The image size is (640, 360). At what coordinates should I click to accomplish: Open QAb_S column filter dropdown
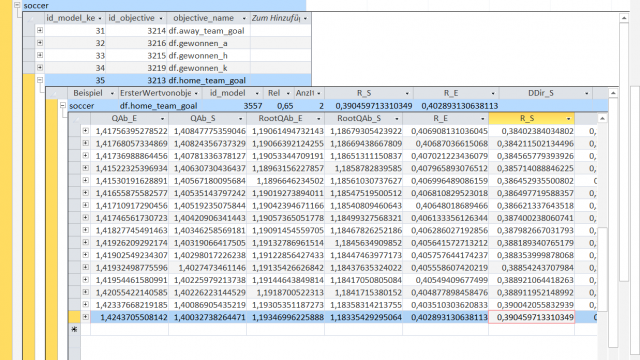[x=240, y=119]
